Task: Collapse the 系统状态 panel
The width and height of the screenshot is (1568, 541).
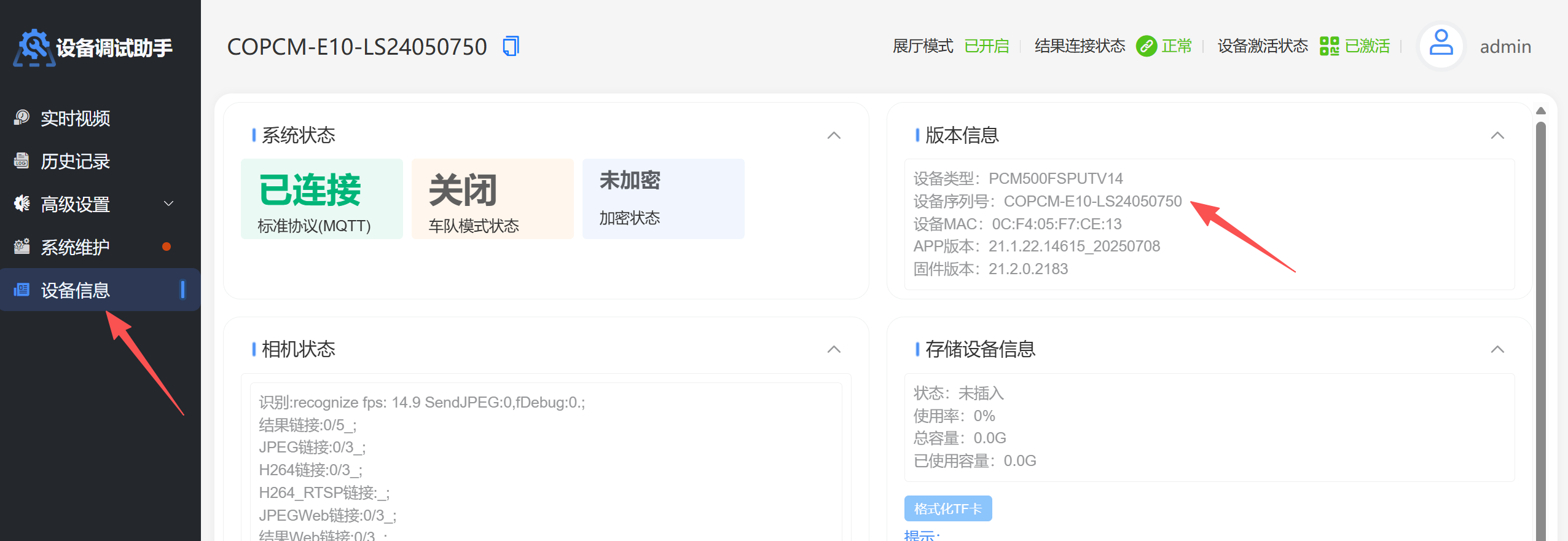Action: pyautogui.click(x=834, y=135)
